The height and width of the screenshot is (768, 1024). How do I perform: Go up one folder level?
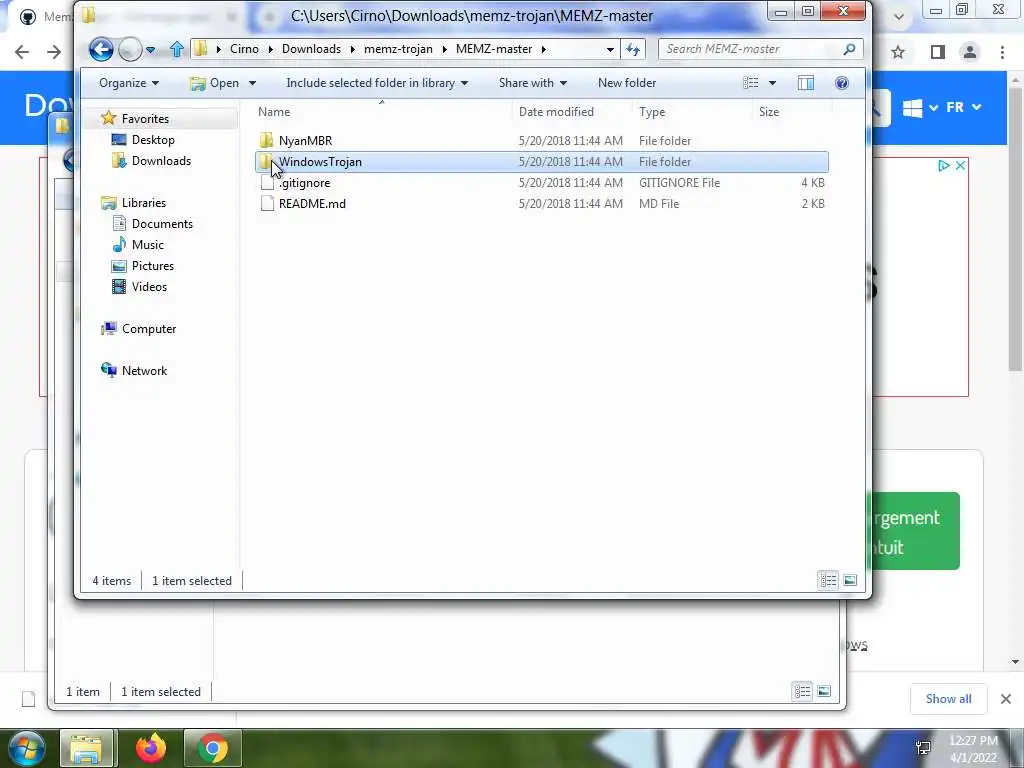176,49
